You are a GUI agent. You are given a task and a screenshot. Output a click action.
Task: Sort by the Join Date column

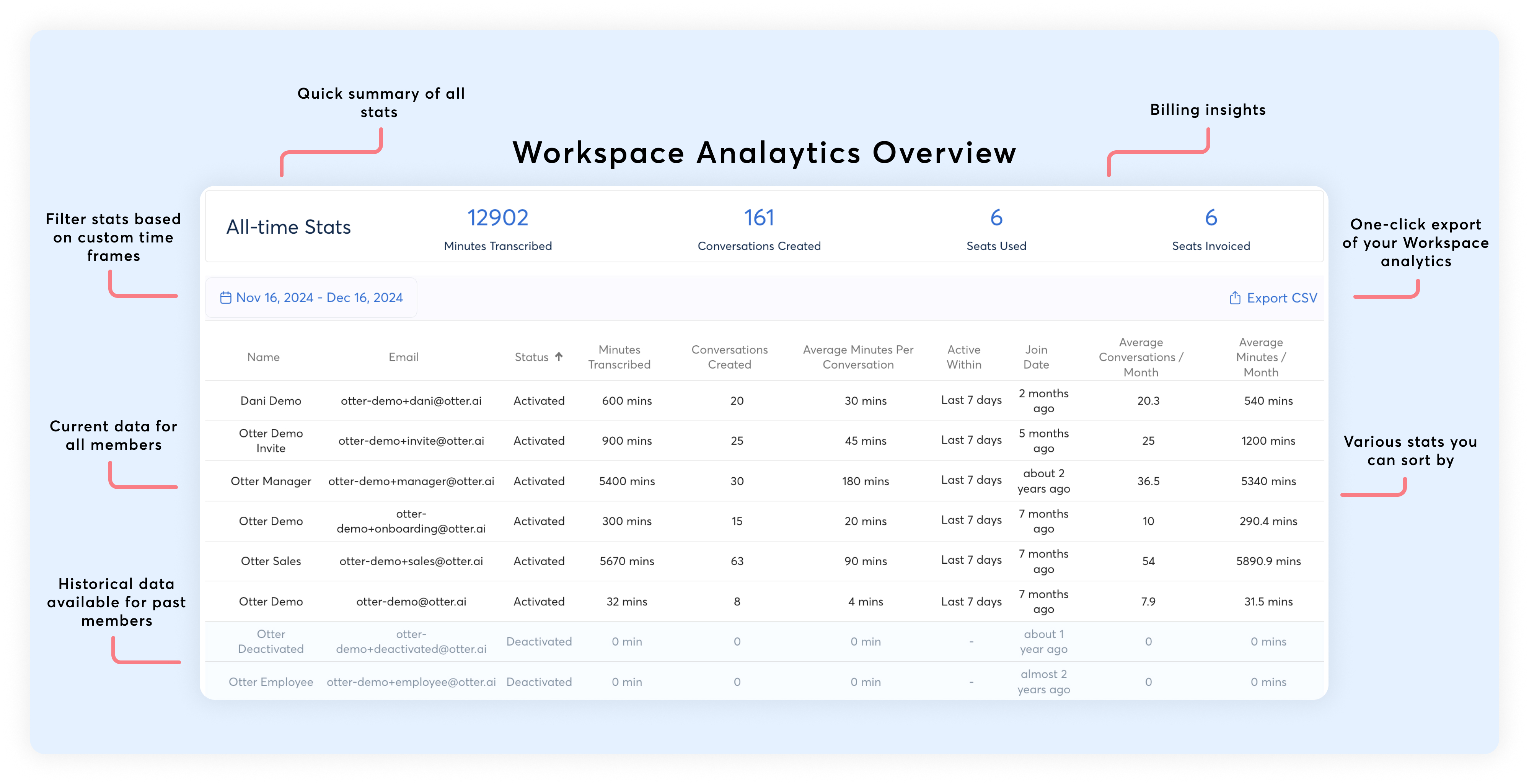pos(1036,357)
